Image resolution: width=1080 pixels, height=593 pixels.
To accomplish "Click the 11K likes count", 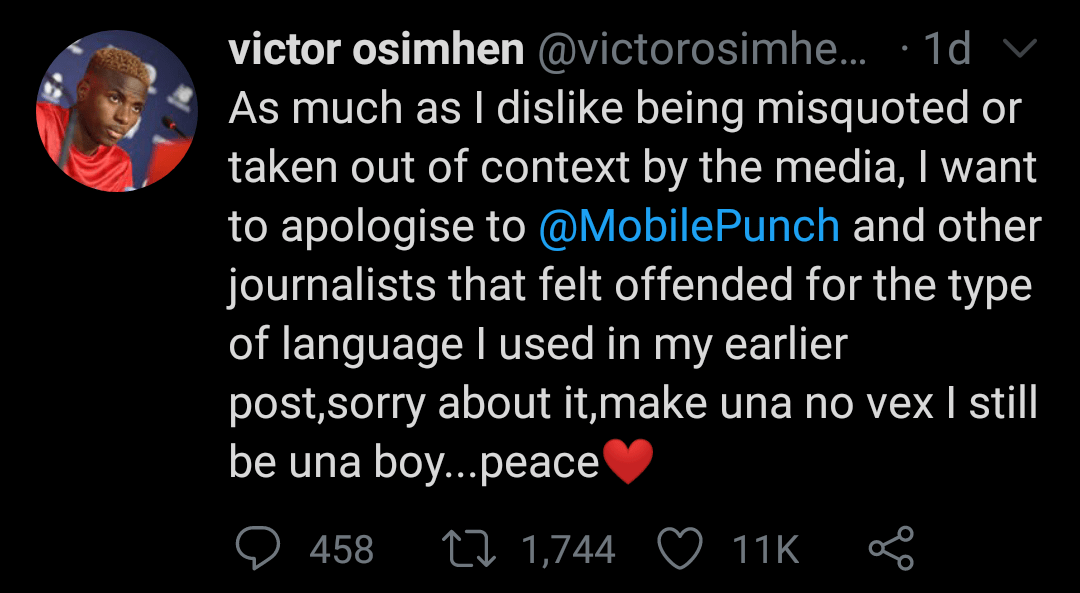I will (x=766, y=549).
